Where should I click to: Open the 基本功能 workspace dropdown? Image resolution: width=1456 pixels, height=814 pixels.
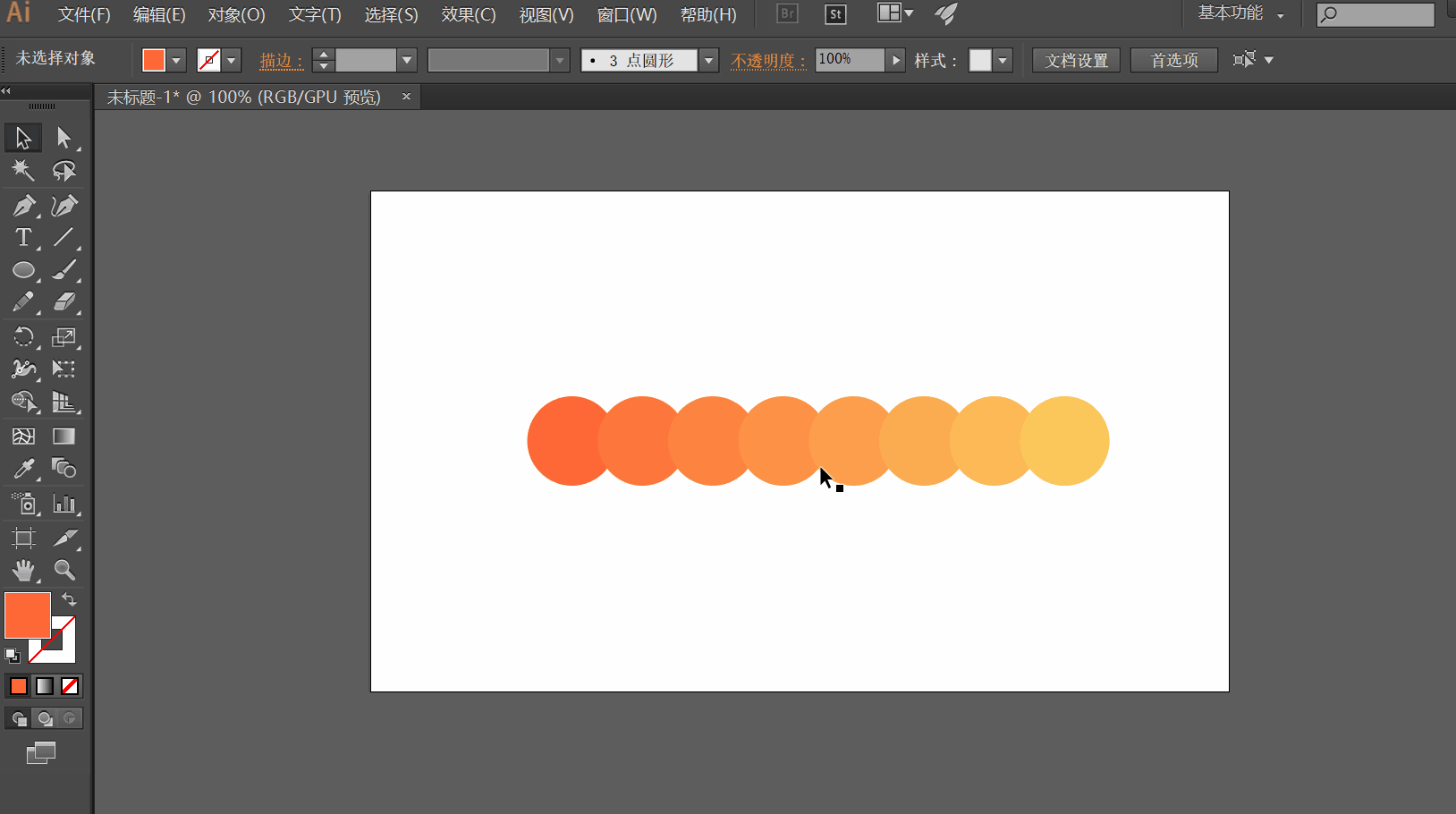click(1240, 14)
